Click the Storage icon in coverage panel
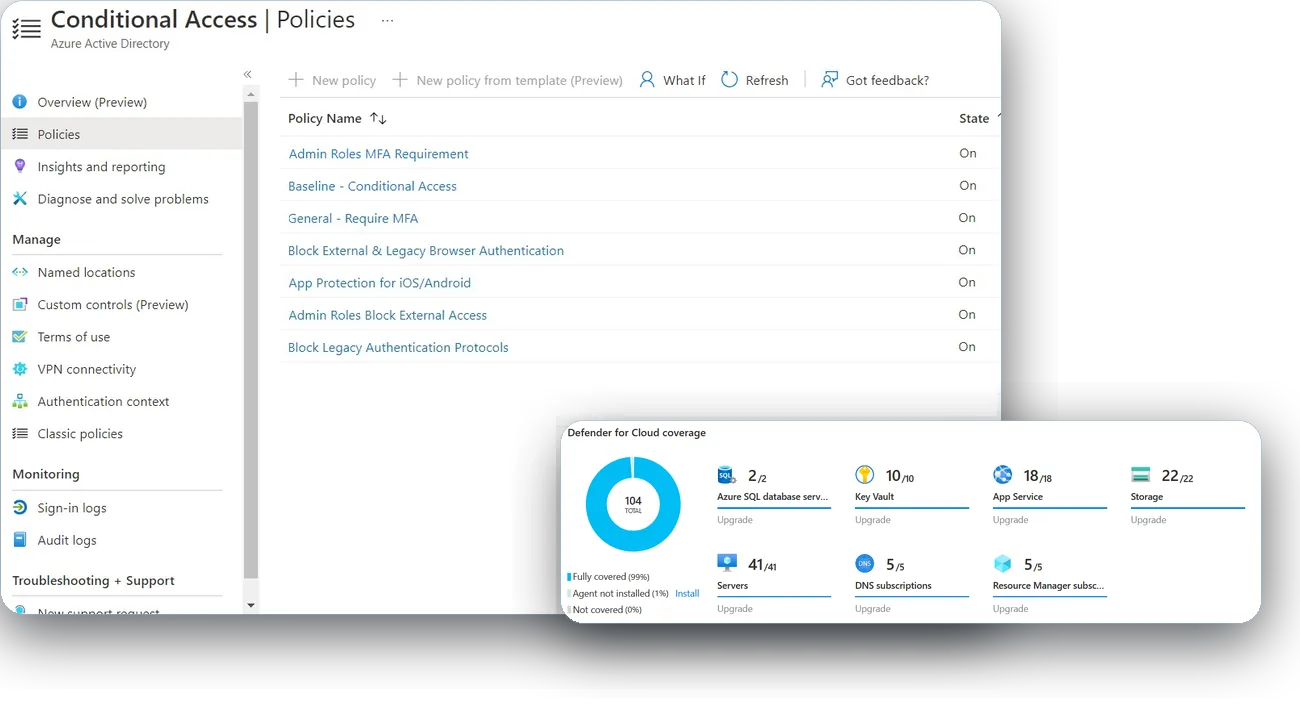 point(1141,475)
